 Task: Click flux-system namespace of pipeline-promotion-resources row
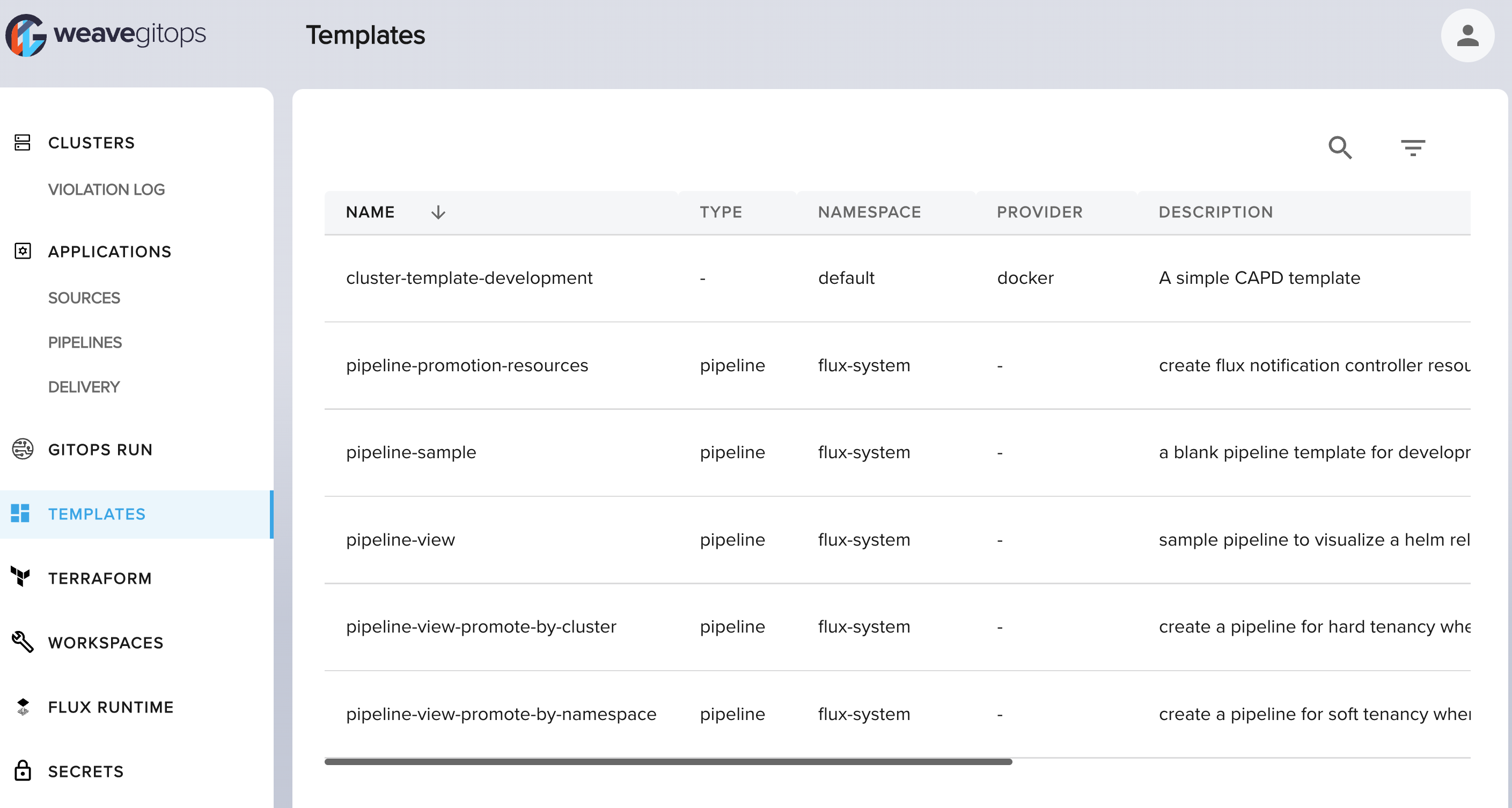[864, 365]
